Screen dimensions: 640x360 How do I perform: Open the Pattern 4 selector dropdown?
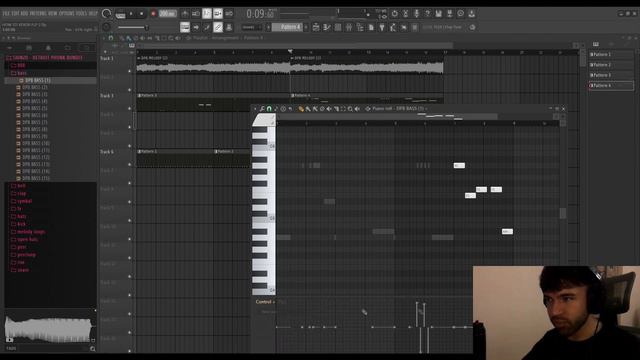[287, 27]
